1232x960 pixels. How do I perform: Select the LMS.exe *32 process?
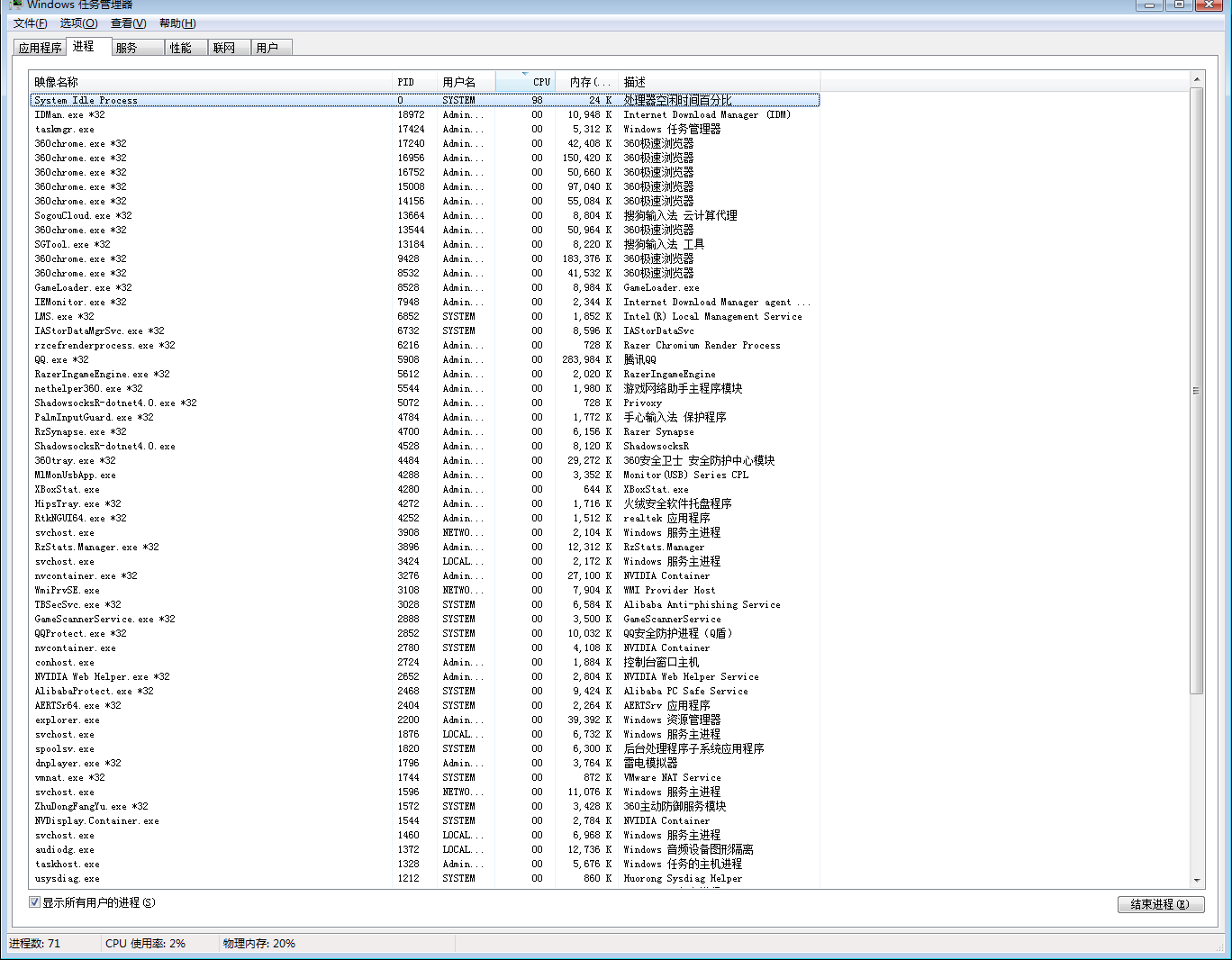click(425, 316)
